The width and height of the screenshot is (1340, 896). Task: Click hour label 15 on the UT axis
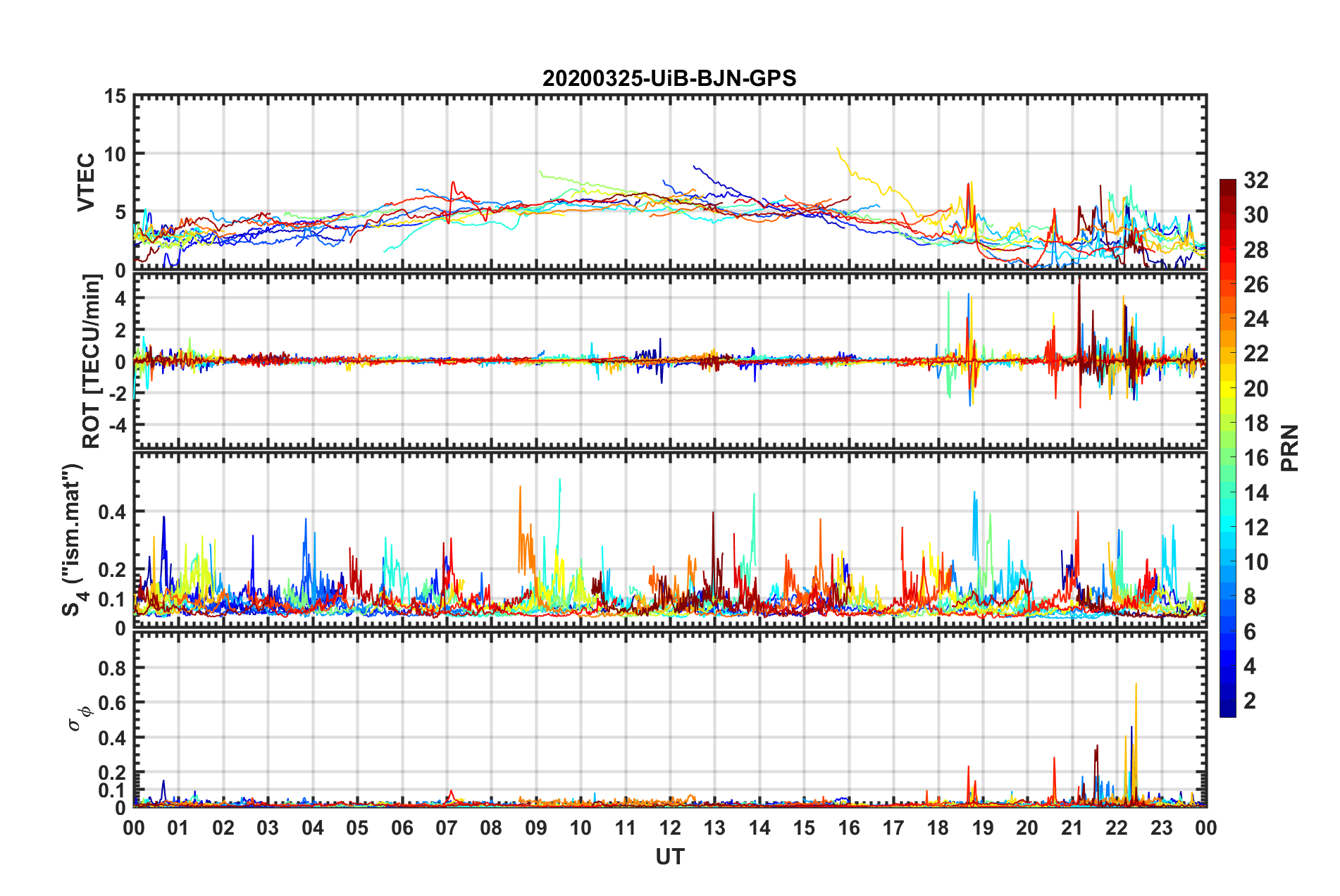coord(804,828)
